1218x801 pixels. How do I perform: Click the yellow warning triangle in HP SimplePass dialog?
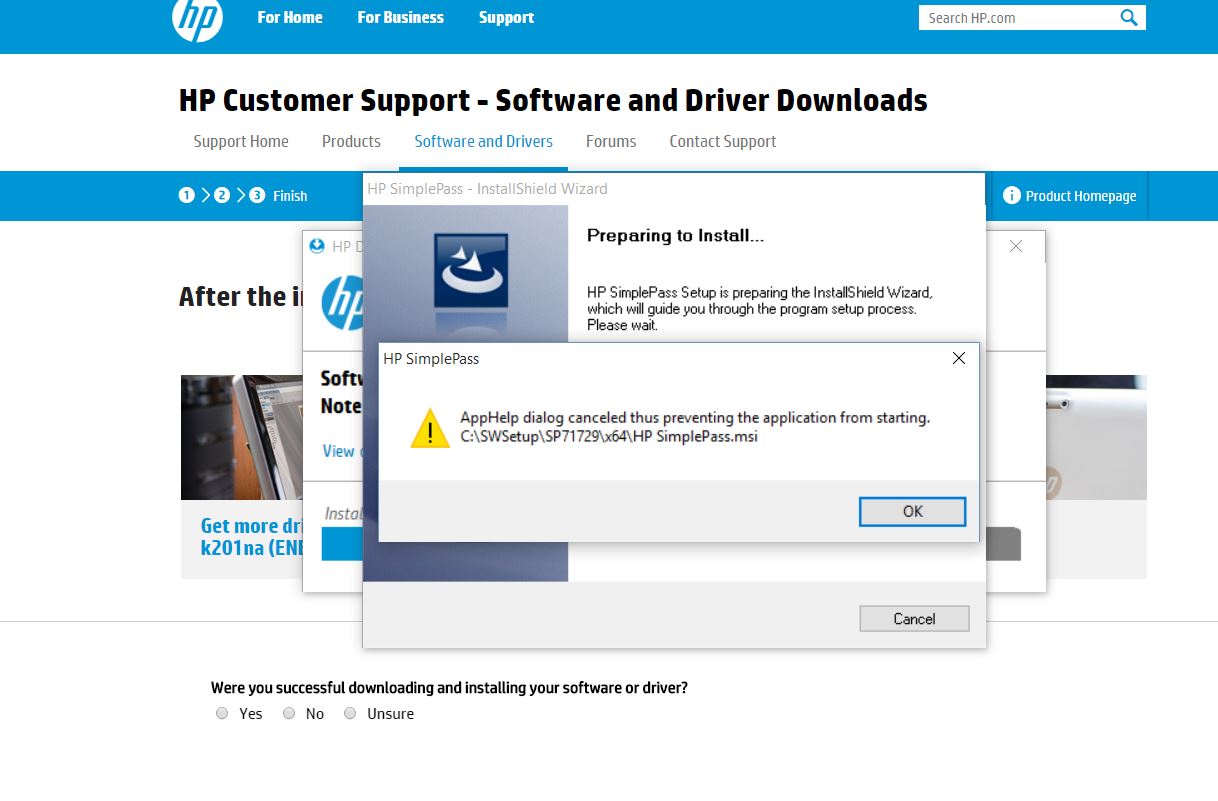[430, 427]
